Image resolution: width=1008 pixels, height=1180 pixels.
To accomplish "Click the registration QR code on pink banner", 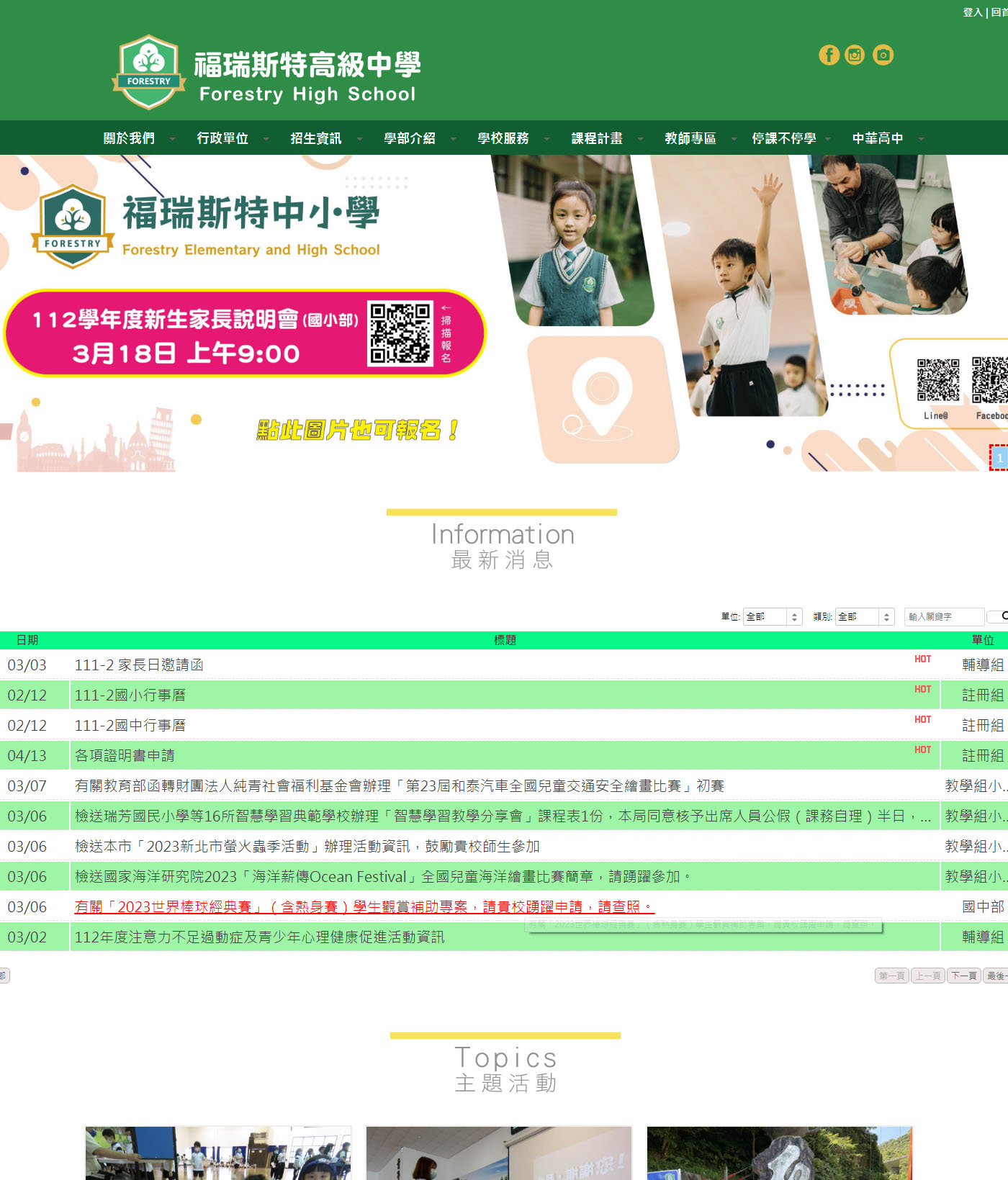I will pos(400,333).
